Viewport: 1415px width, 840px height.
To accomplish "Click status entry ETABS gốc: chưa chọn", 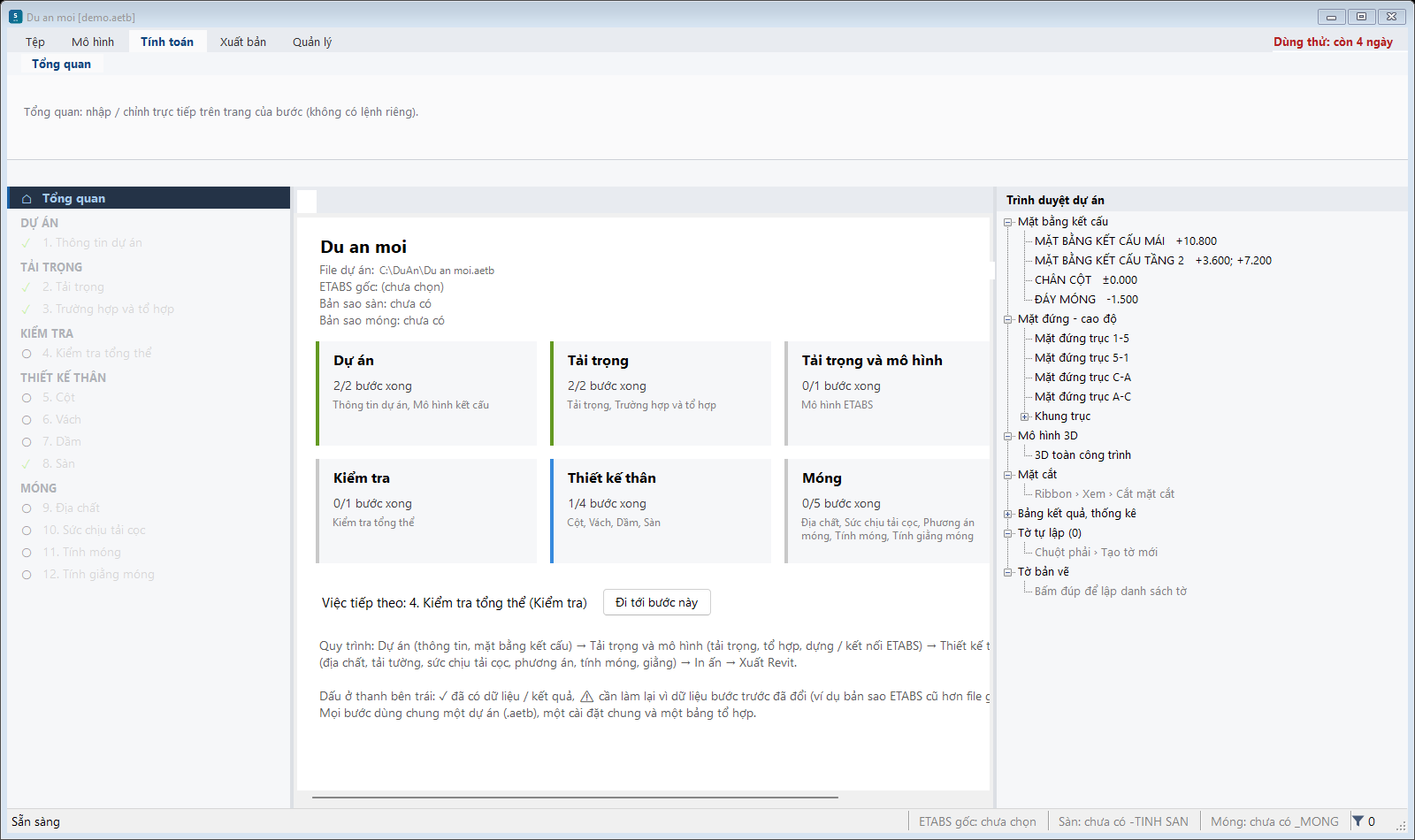I will coord(977,821).
